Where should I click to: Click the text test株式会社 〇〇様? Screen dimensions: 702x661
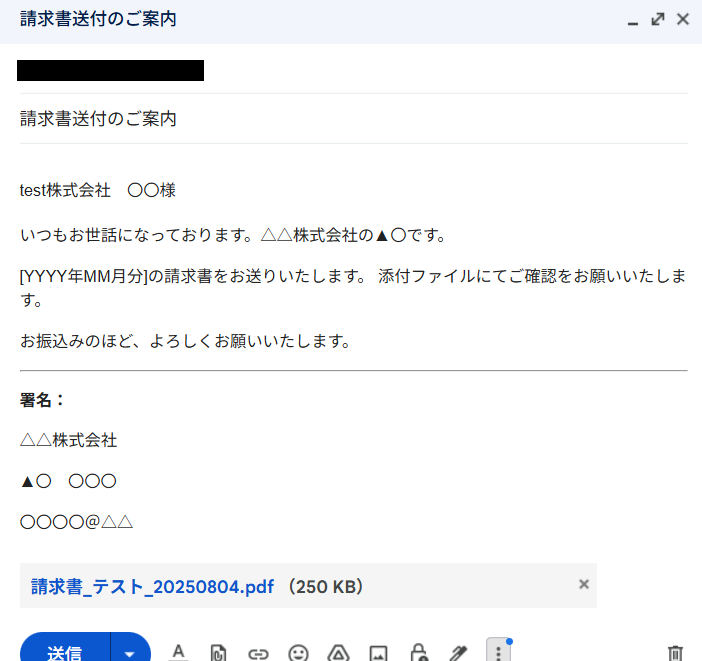(98, 190)
